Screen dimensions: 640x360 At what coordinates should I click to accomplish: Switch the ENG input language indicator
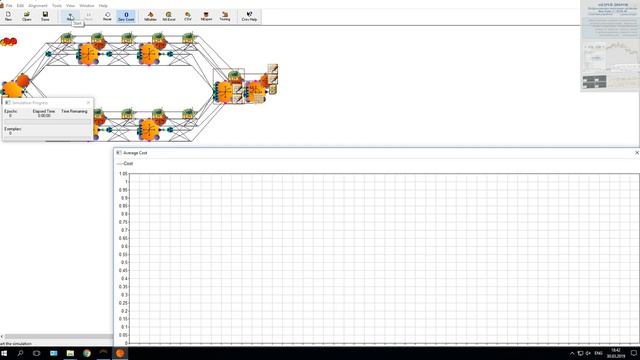coord(598,353)
